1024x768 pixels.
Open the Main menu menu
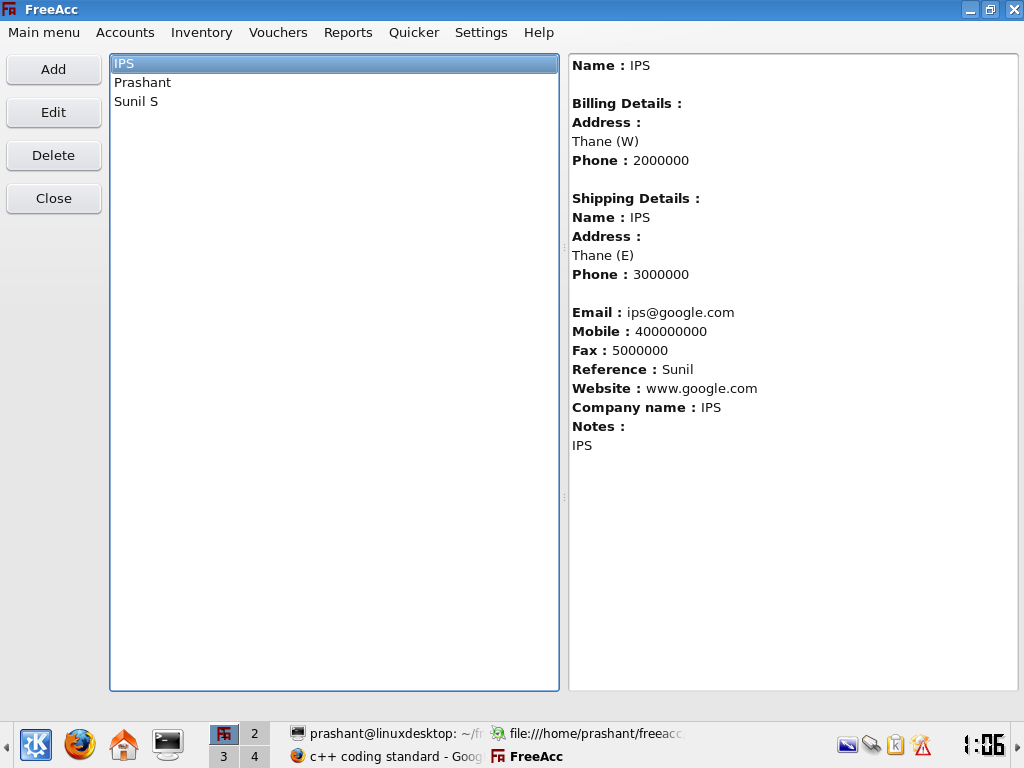pos(44,33)
